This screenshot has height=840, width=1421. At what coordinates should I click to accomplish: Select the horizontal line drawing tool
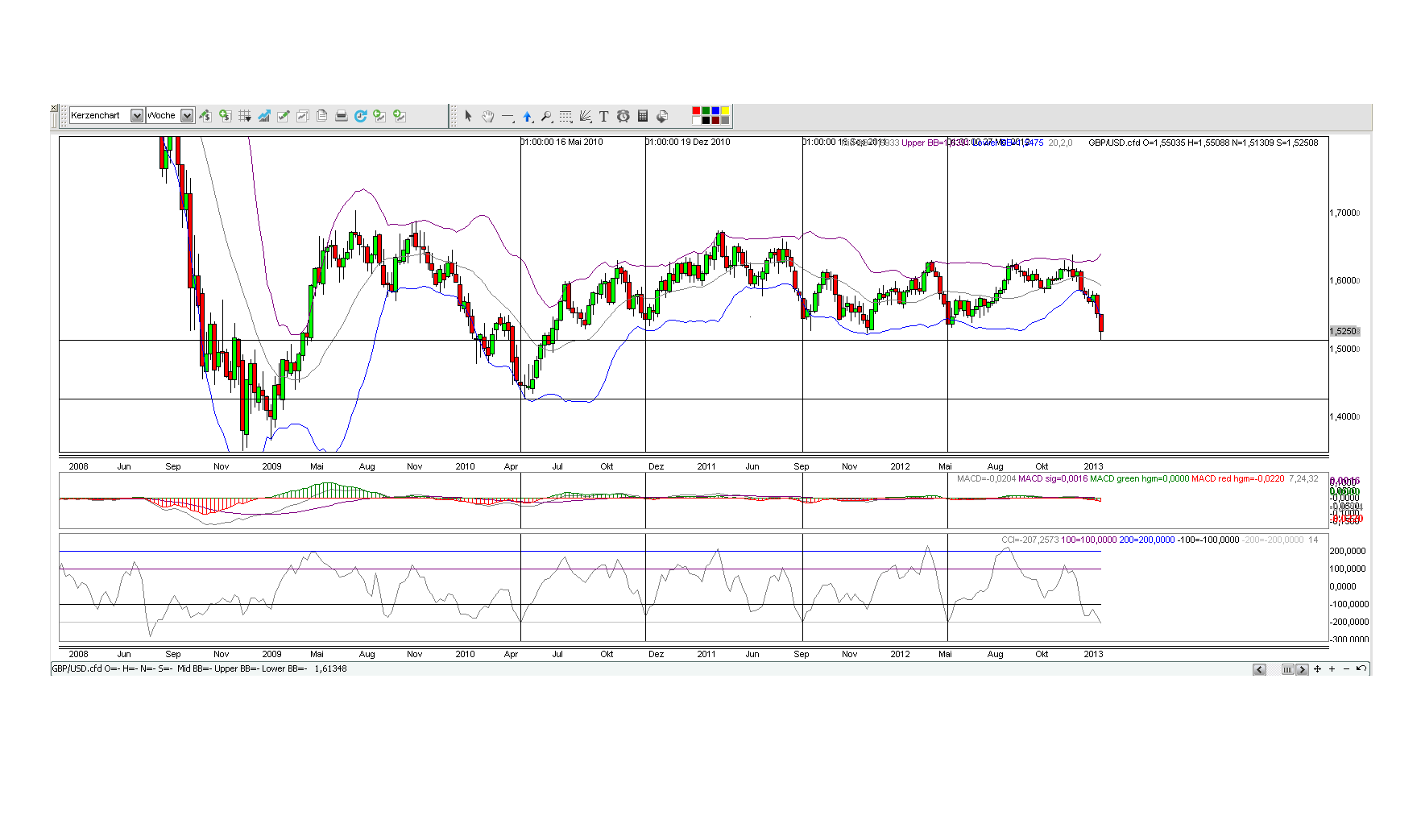pyautogui.click(x=507, y=117)
